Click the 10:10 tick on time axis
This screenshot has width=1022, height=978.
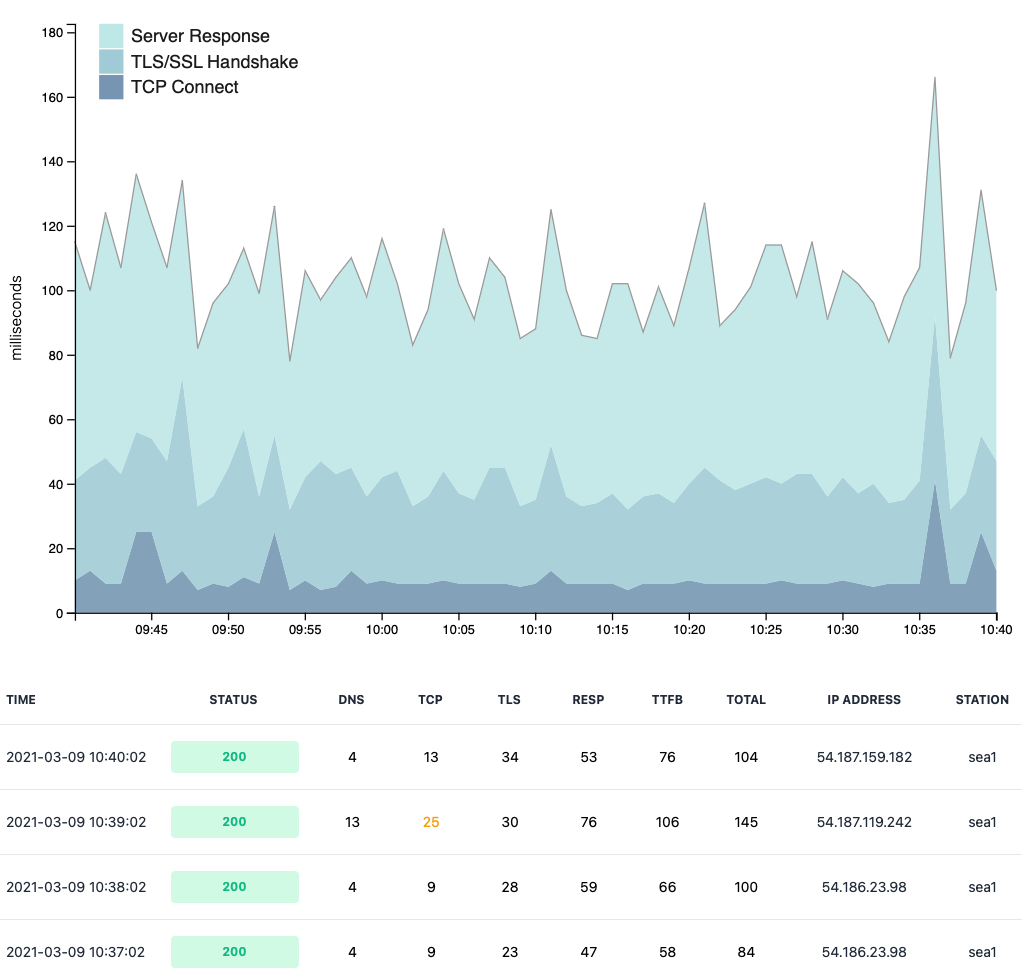click(x=535, y=630)
